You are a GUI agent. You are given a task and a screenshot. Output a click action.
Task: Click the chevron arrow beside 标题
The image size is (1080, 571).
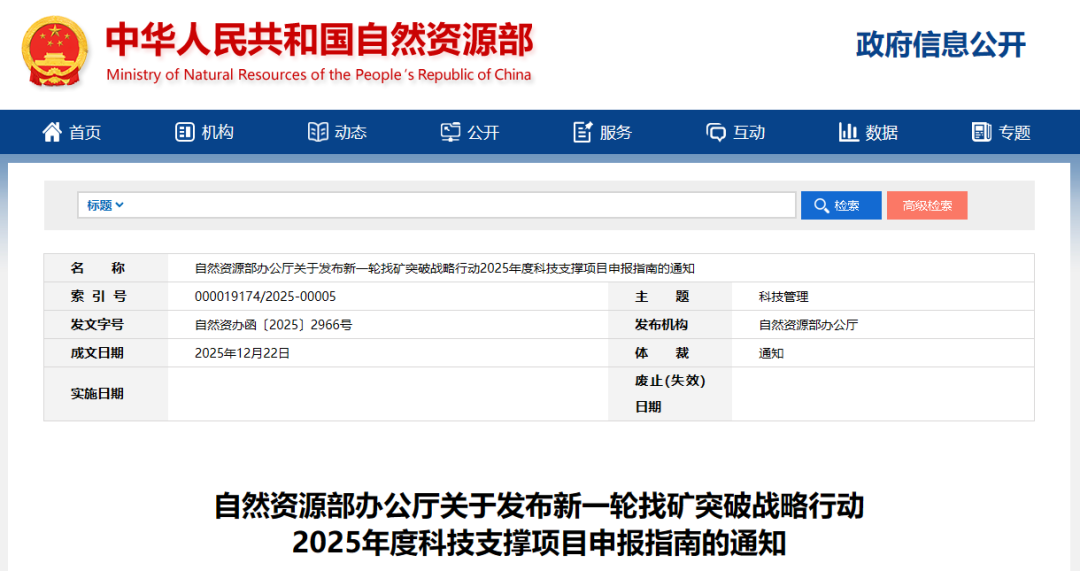[x=120, y=205]
